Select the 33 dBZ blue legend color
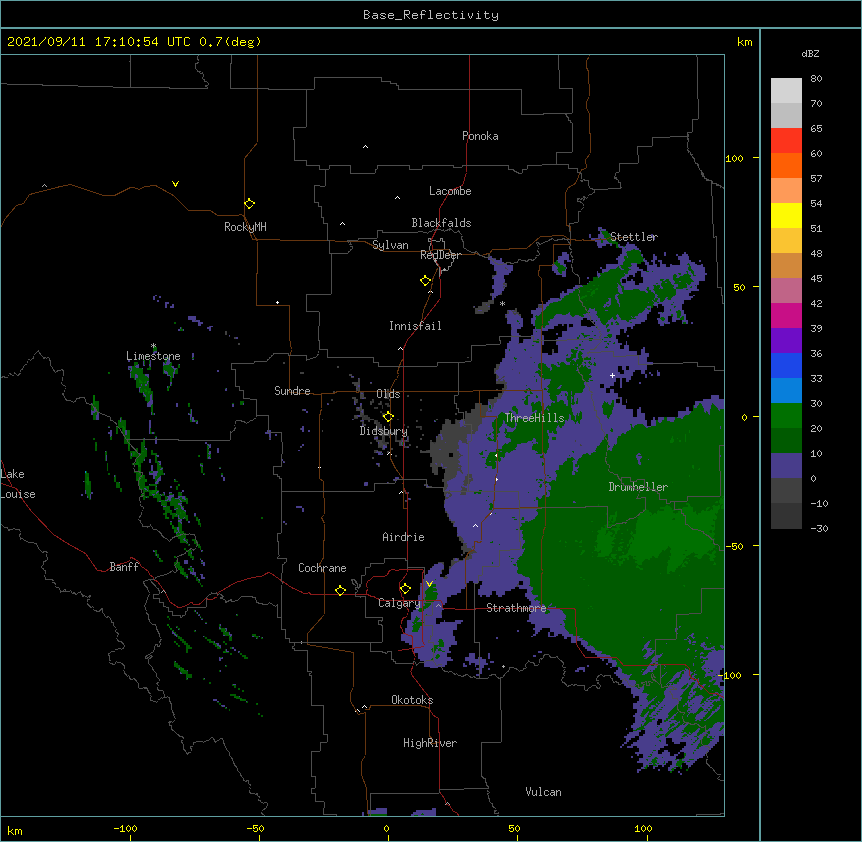Viewport: 862px width, 842px height. [x=786, y=390]
